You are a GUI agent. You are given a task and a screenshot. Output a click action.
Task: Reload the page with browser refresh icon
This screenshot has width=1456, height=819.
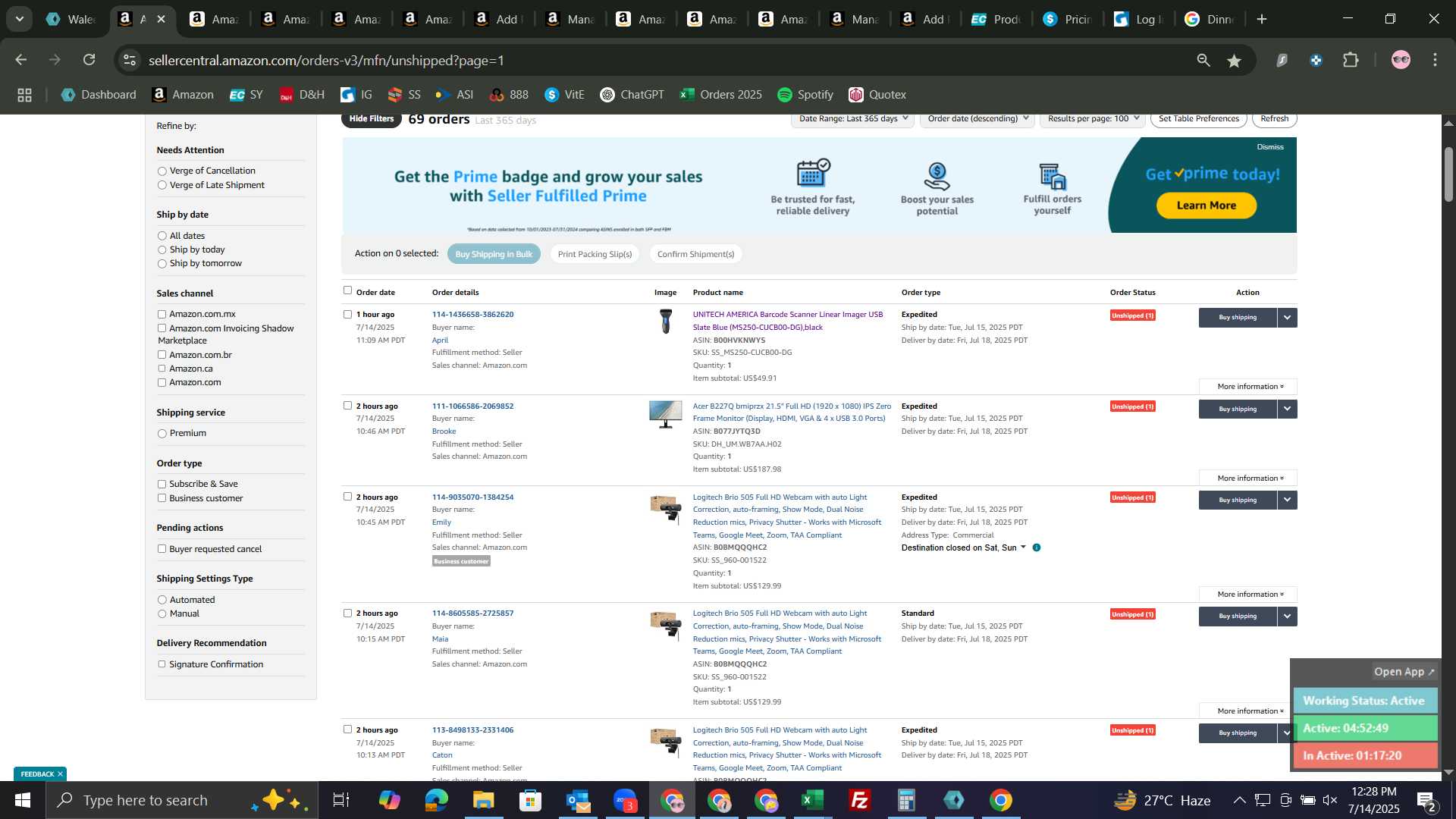pos(89,60)
